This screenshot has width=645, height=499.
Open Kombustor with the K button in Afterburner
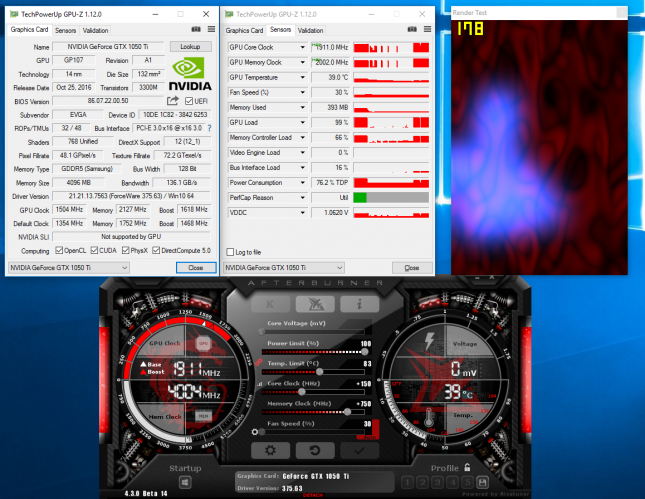pyautogui.click(x=270, y=304)
